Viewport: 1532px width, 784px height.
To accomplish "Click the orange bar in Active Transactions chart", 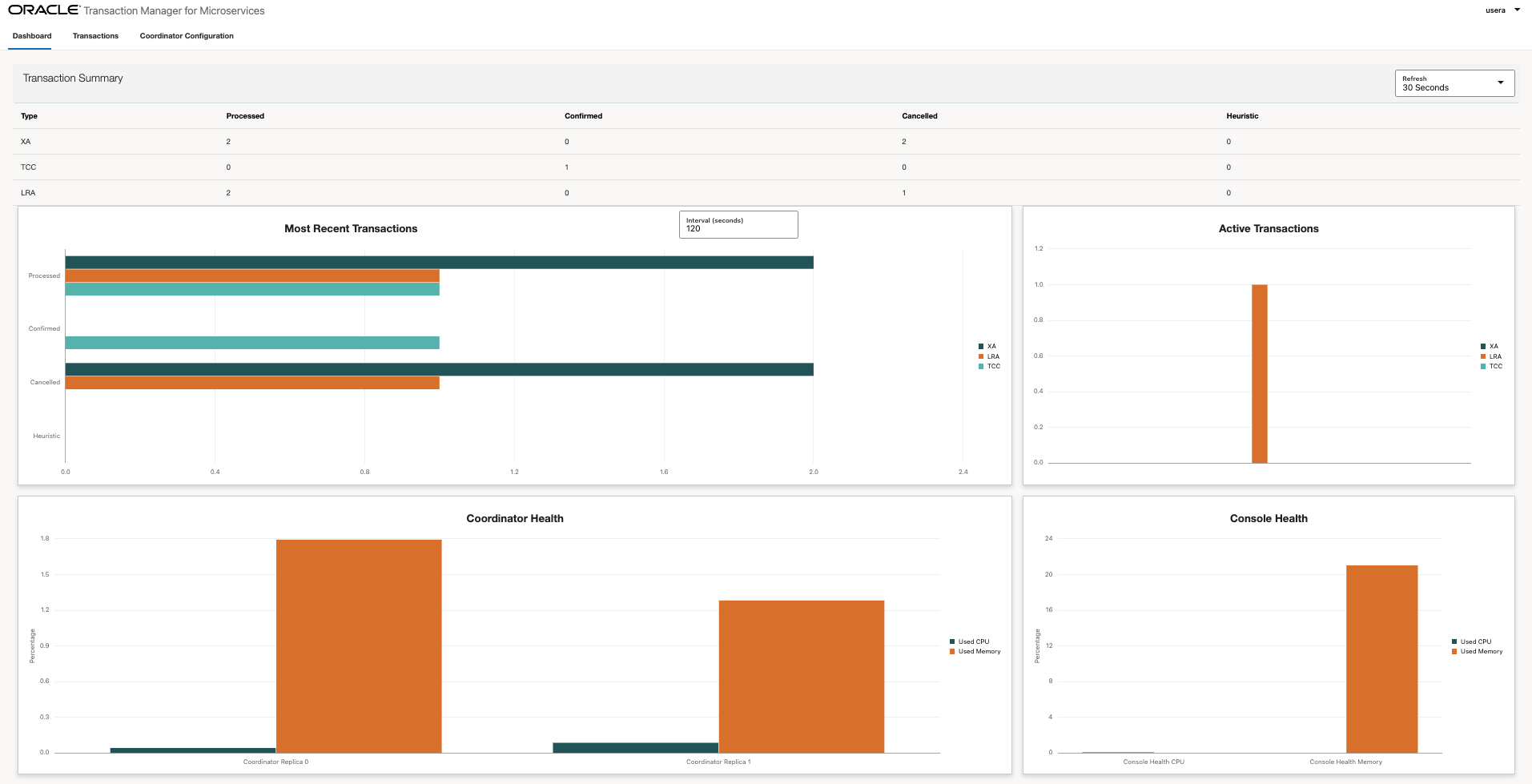I will pos(1260,374).
